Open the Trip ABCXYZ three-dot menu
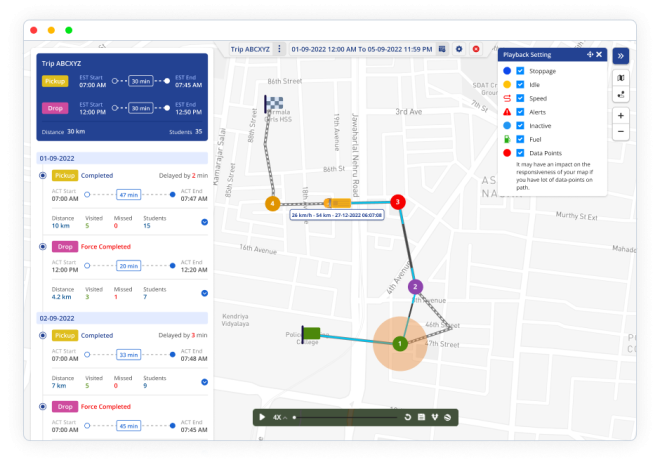660x460 pixels. coord(279,48)
